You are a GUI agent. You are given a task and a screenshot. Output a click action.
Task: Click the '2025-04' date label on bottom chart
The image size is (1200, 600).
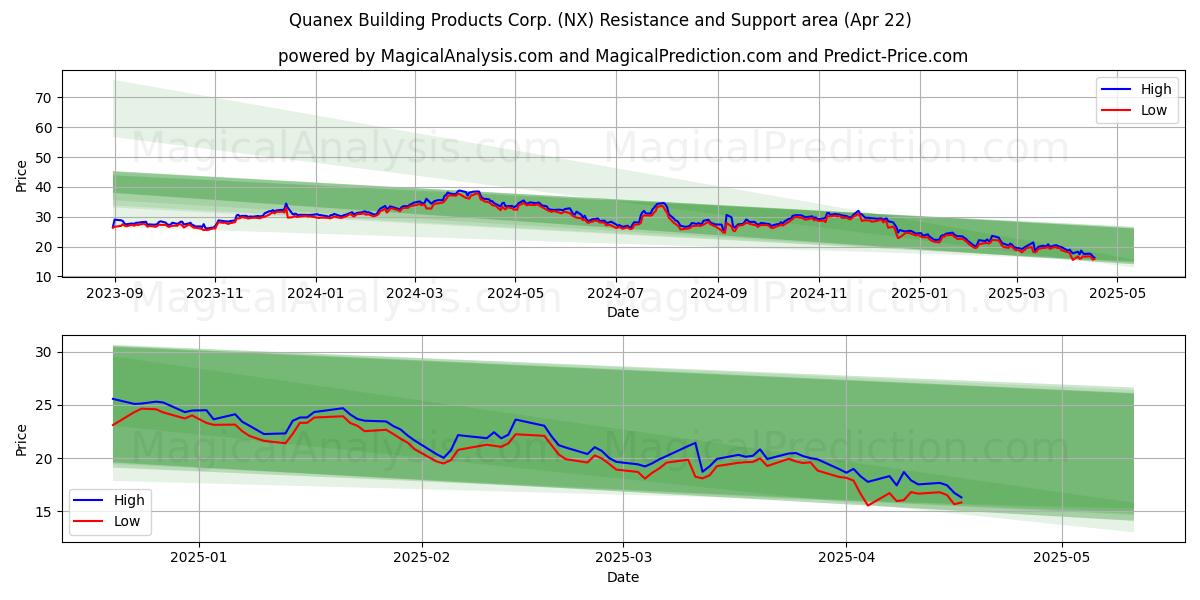click(846, 558)
